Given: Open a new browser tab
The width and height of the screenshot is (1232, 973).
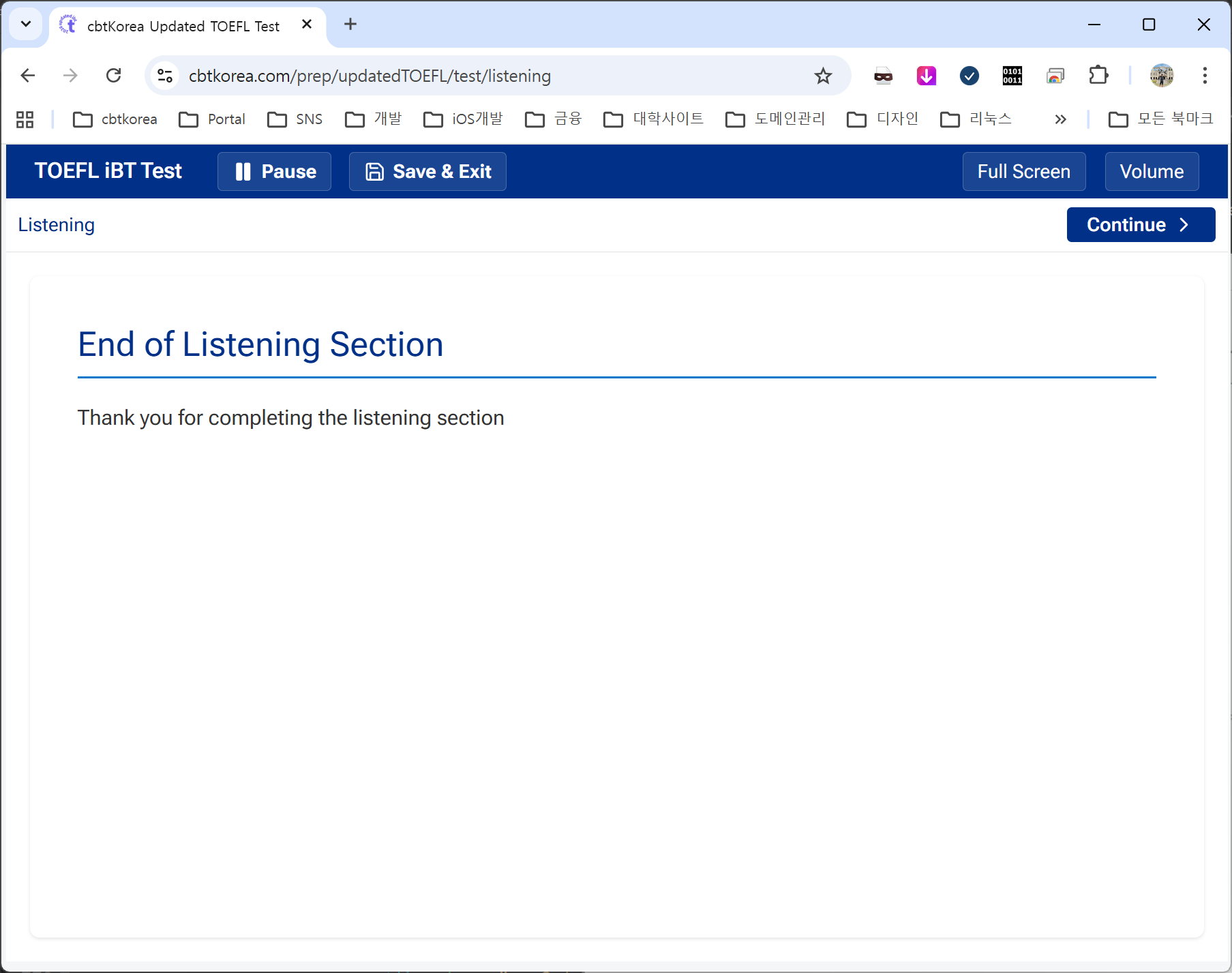Looking at the screenshot, I should pyautogui.click(x=350, y=25).
